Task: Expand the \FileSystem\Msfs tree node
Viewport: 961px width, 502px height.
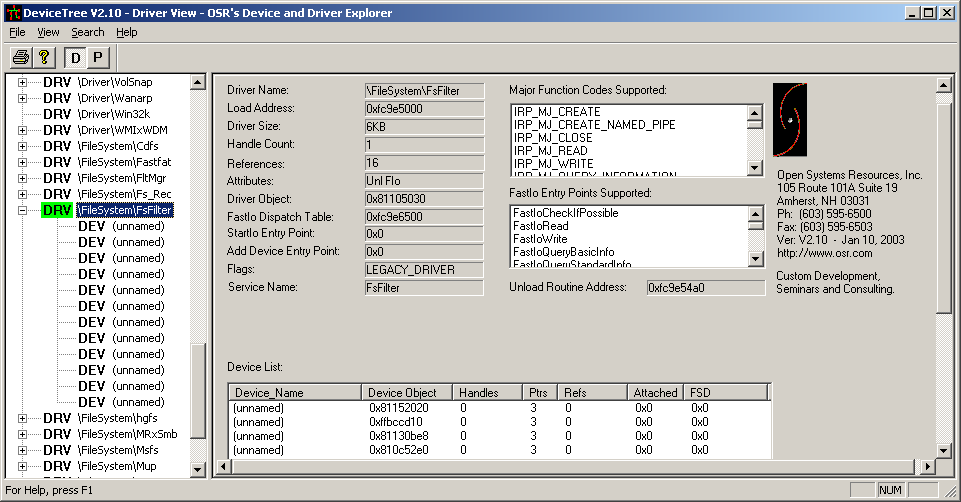Action: pos(22,450)
